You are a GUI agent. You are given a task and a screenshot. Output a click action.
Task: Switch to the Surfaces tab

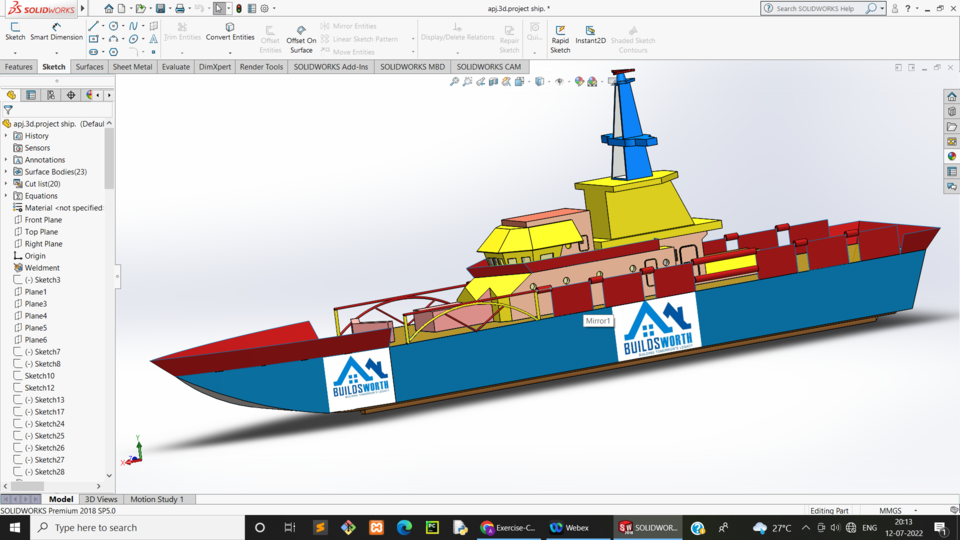coord(89,67)
